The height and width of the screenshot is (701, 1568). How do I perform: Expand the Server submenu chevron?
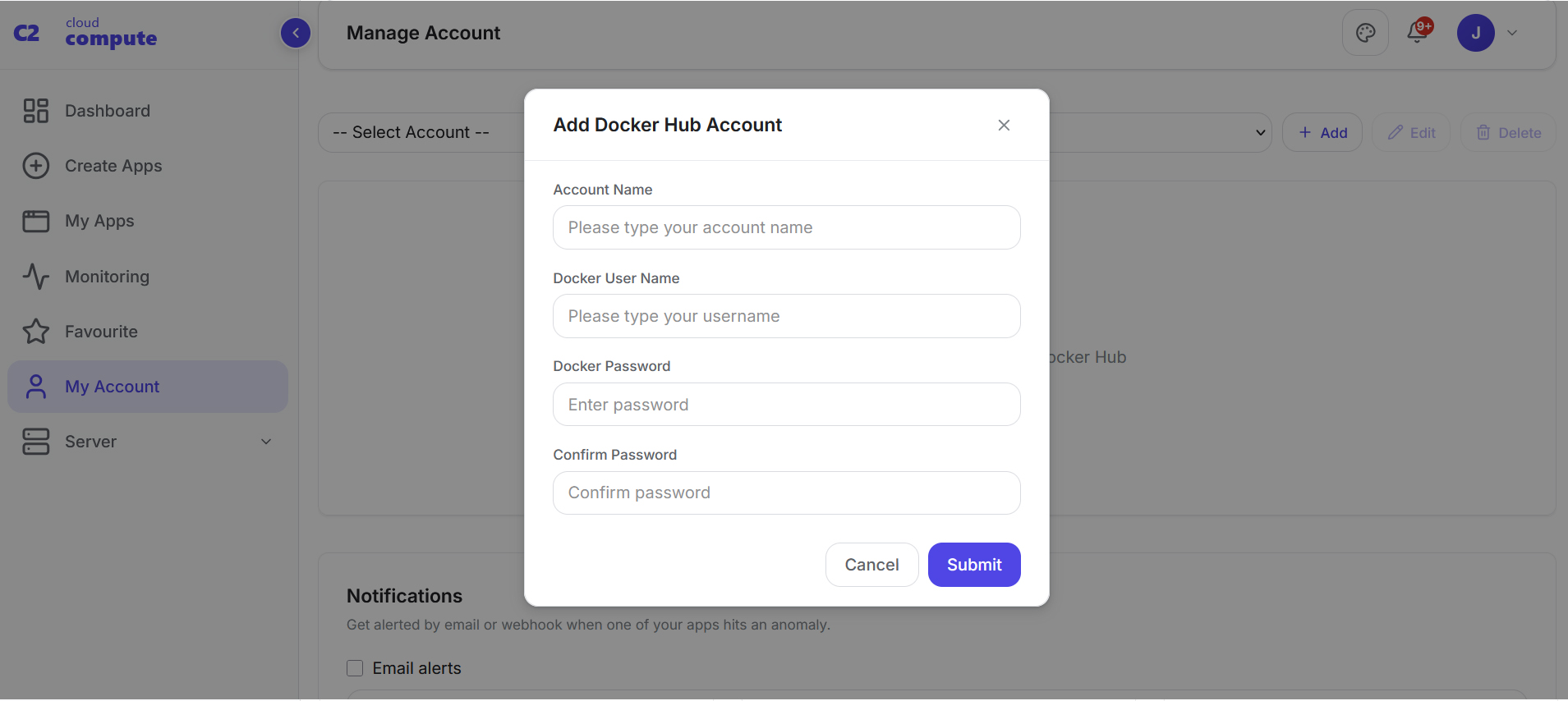pos(266,442)
